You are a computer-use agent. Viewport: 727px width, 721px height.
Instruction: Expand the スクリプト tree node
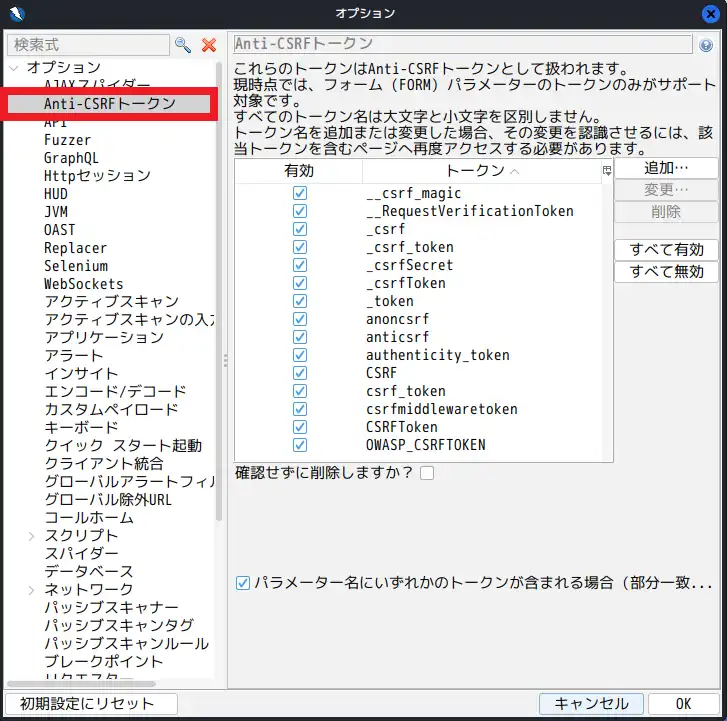tap(33, 536)
